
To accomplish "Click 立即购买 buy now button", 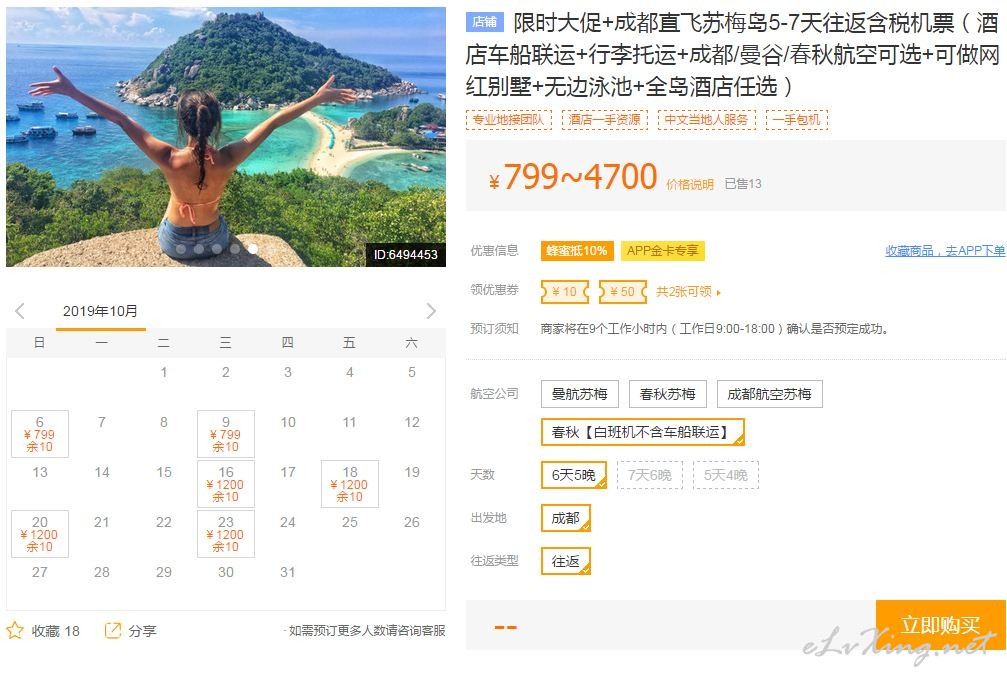I will tap(940, 625).
